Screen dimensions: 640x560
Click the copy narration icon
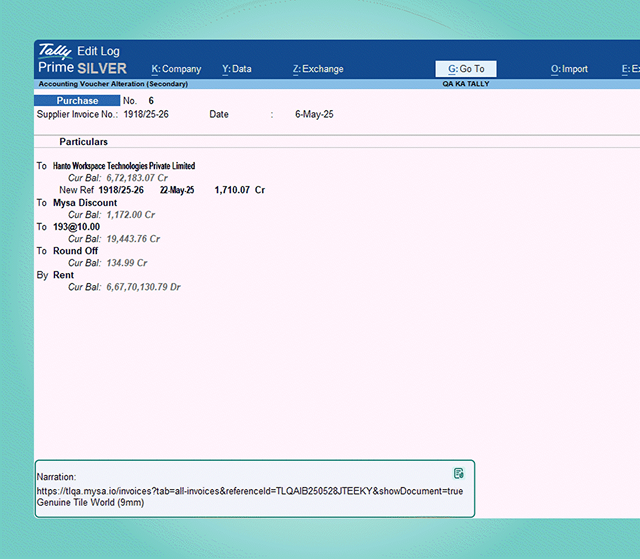pyautogui.click(x=458, y=473)
